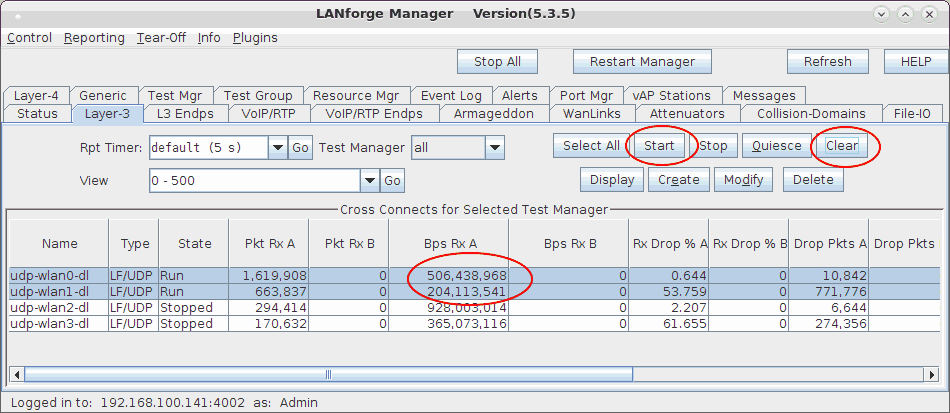Refresh the manager view
This screenshot has height=413, width=950.
click(x=828, y=62)
